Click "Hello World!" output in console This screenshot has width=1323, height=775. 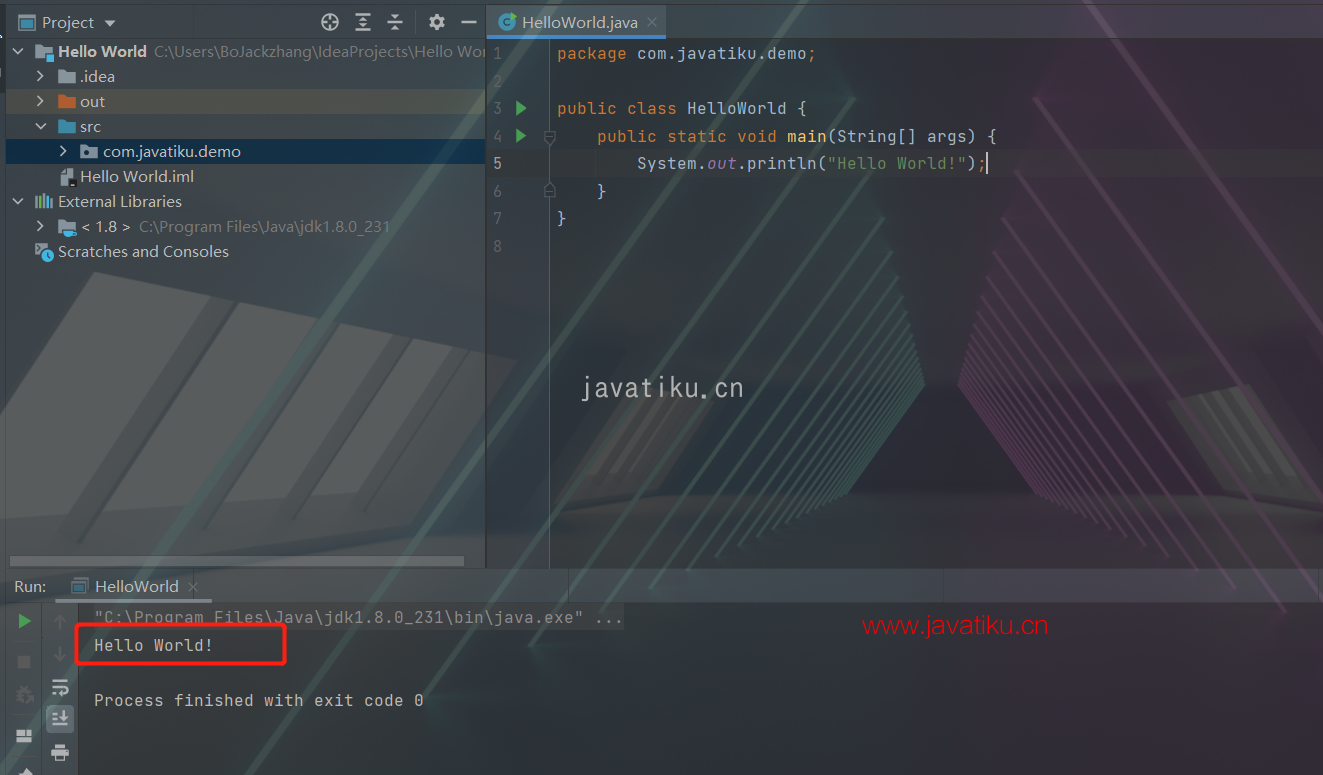(153, 645)
